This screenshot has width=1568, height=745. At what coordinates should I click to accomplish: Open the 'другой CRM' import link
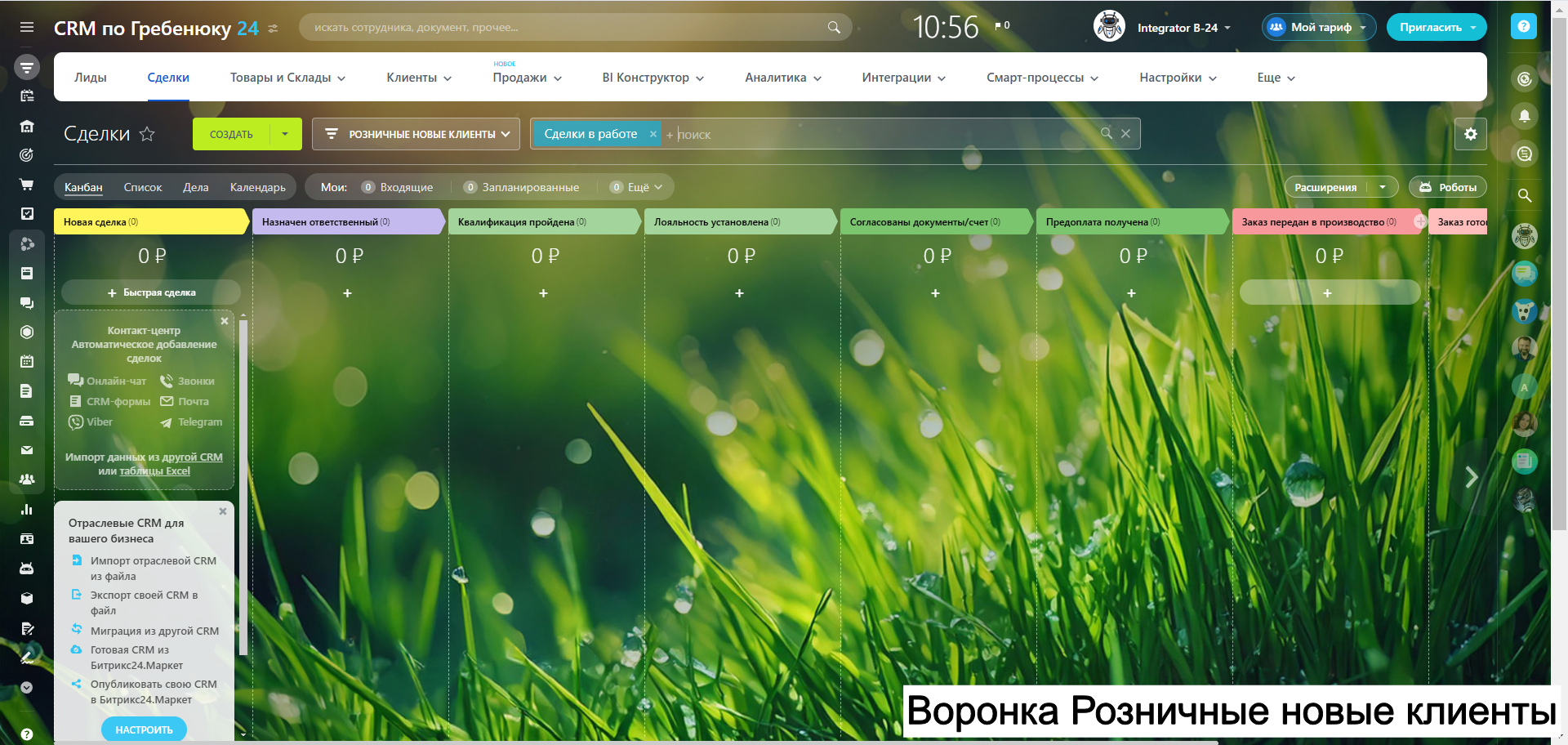click(x=192, y=457)
